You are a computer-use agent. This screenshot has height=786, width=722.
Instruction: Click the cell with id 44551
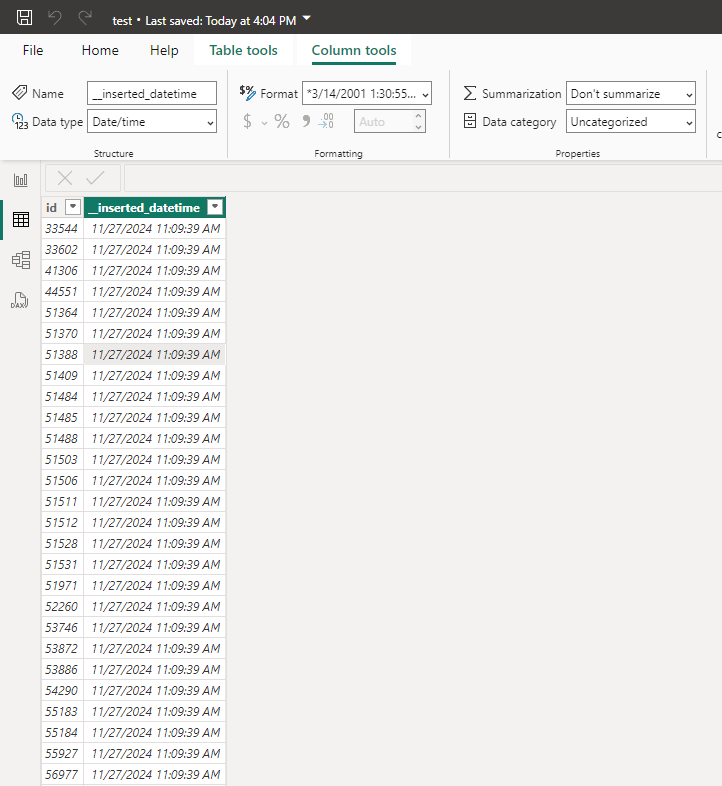pos(62,292)
